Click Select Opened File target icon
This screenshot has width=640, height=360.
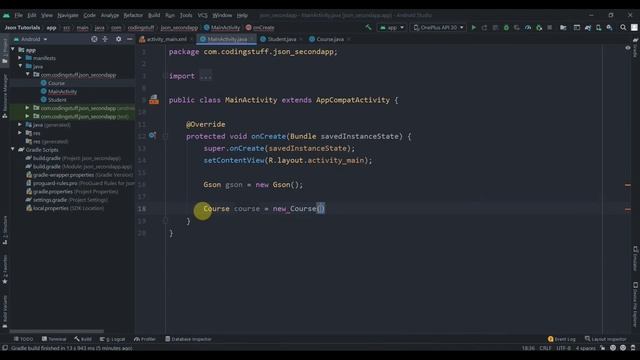point(94,39)
